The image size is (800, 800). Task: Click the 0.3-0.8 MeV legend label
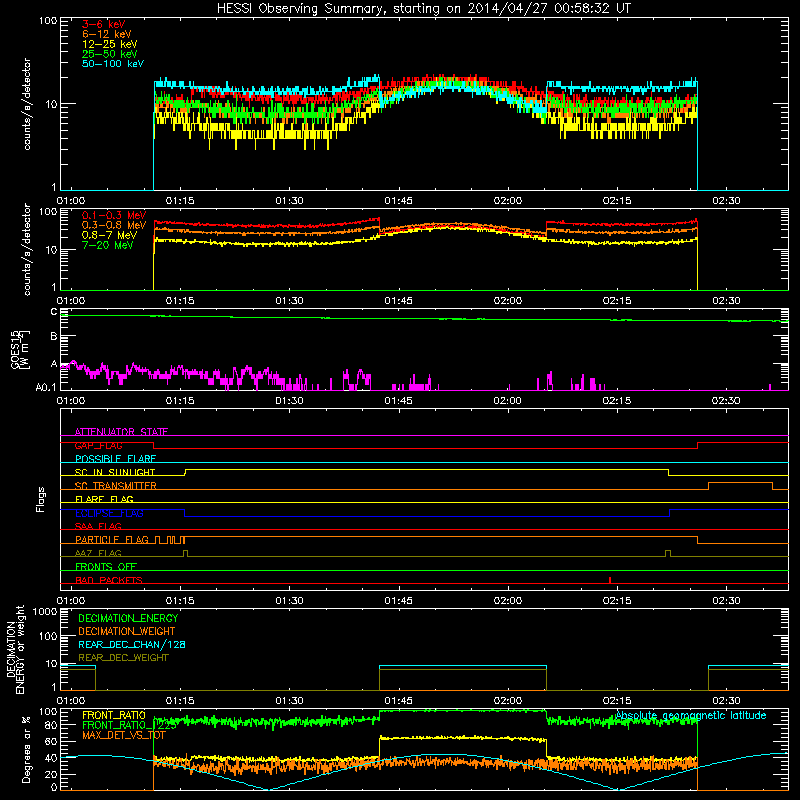(114, 225)
